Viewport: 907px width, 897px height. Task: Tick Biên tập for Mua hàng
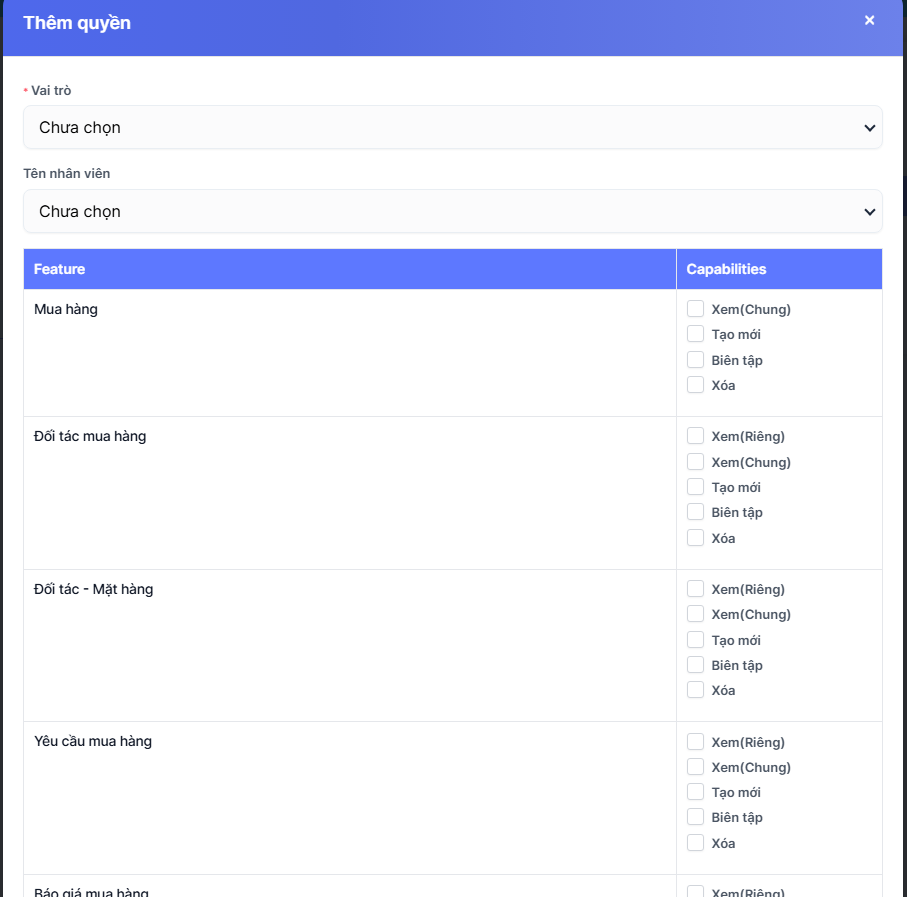[696, 360]
